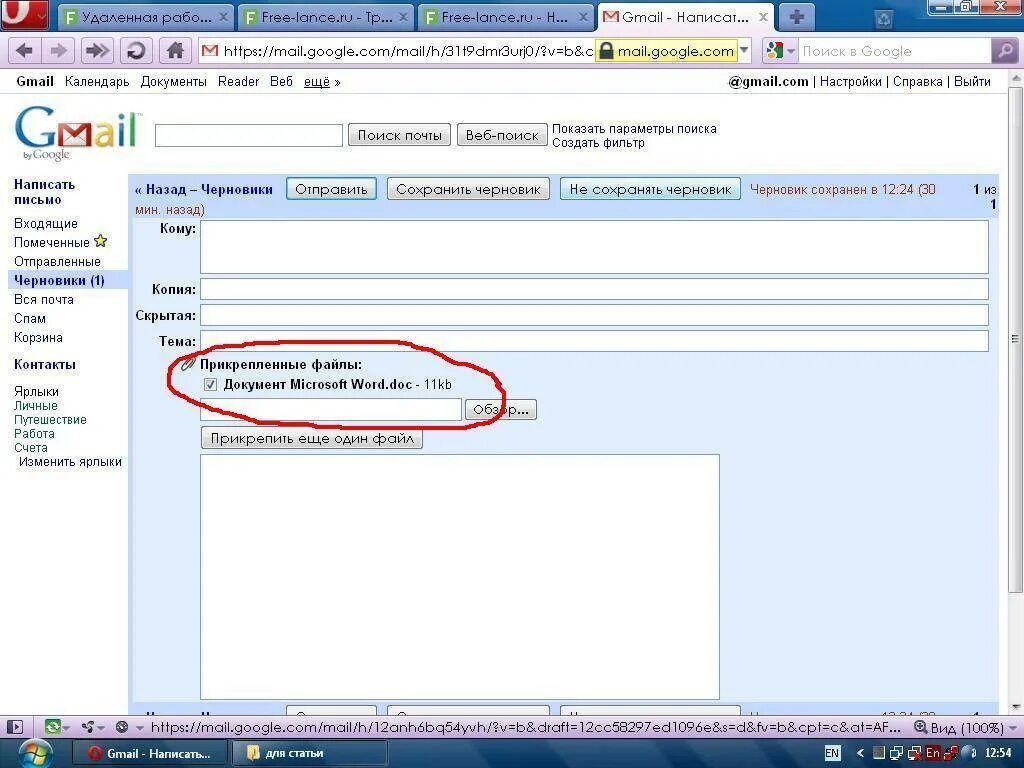Go back via « Назад – Черновики link
The height and width of the screenshot is (768, 1024).
point(204,189)
